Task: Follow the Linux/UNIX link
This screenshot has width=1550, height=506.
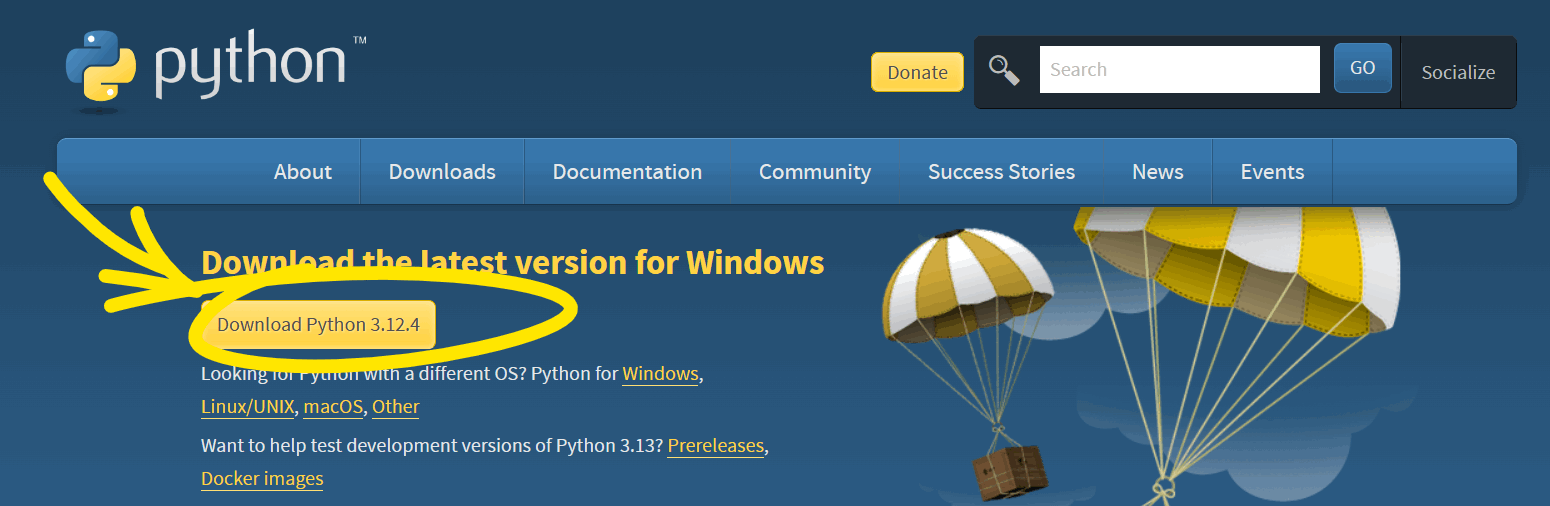Action: (248, 407)
